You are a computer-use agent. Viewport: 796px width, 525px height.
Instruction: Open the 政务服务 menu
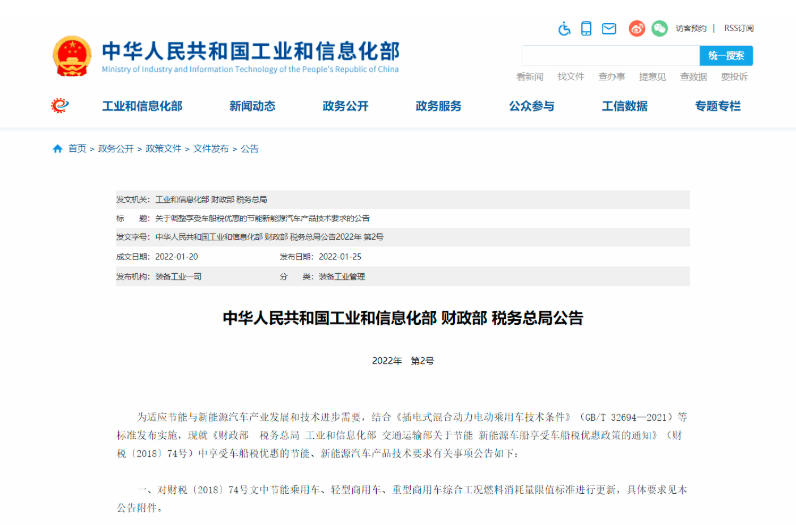click(x=439, y=106)
